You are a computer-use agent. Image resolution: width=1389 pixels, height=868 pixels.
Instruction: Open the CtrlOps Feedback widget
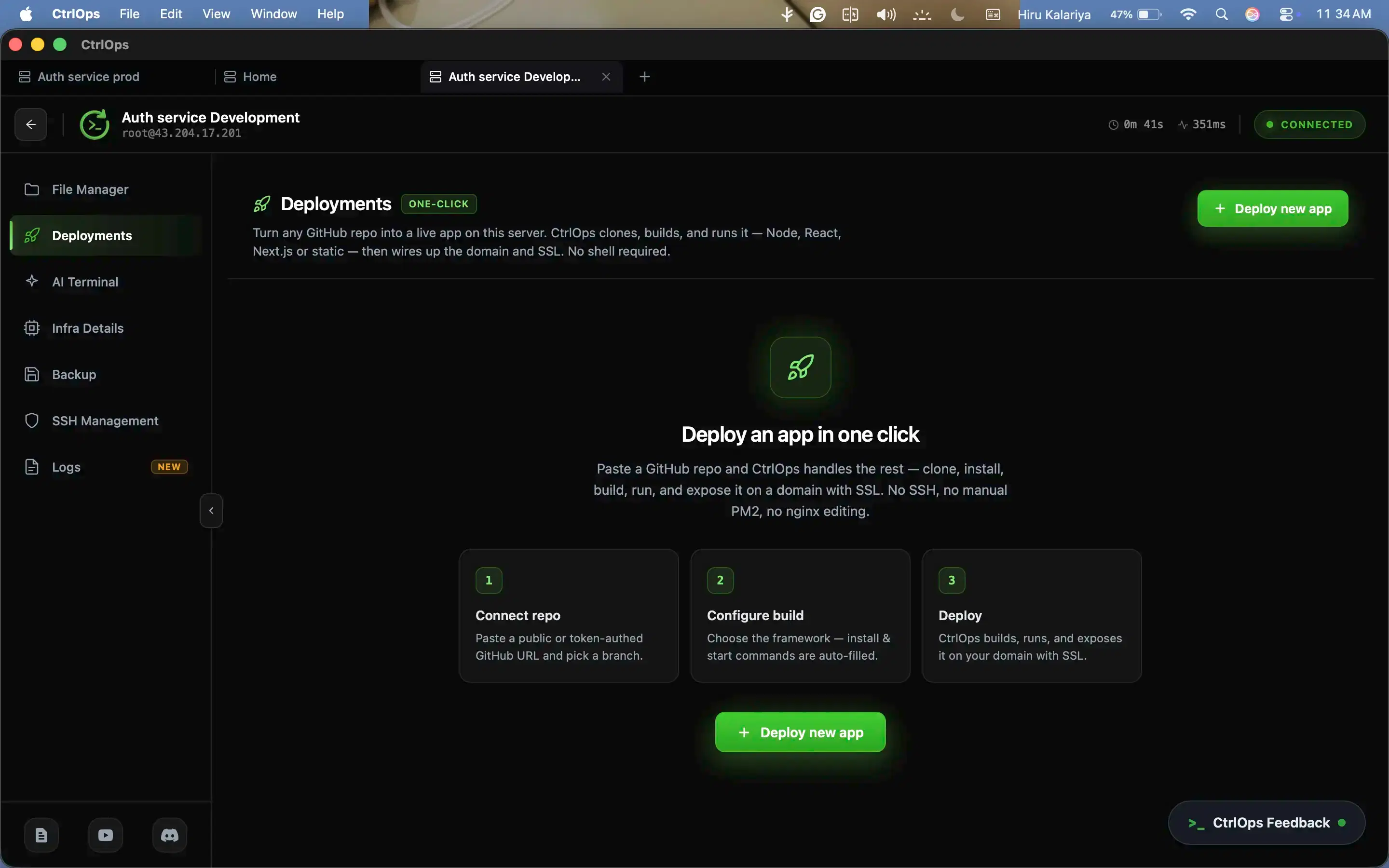(x=1267, y=823)
